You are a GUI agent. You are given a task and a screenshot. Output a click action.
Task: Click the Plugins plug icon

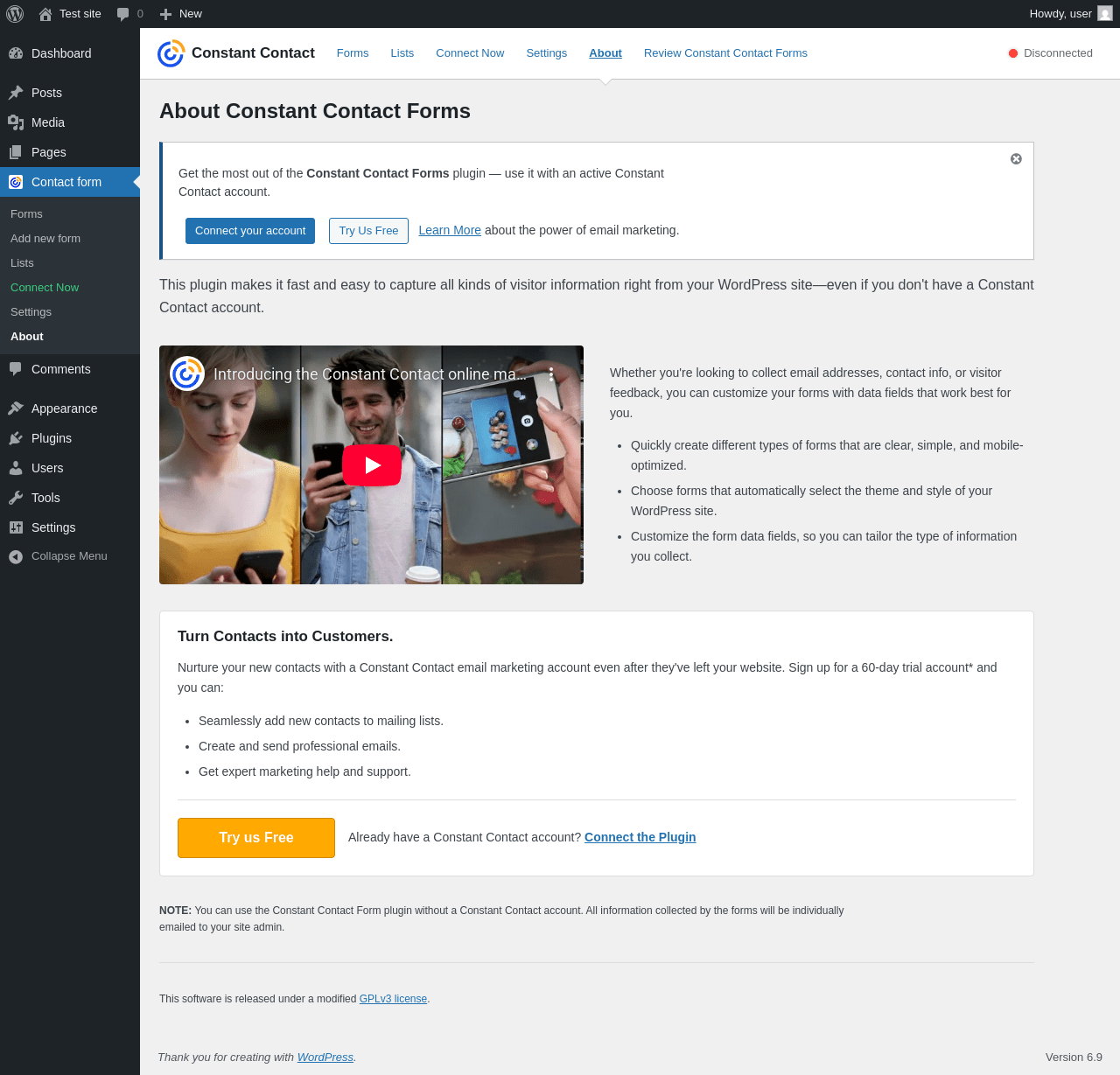(16, 438)
